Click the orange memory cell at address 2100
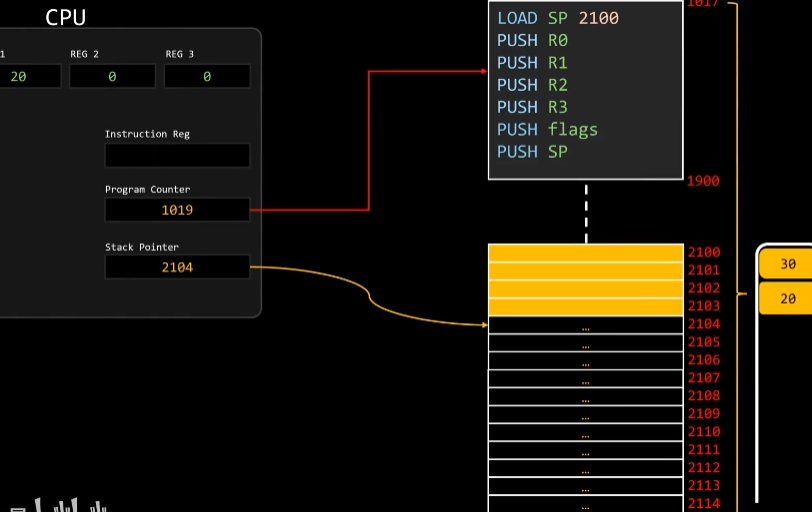The image size is (812, 512). [586, 253]
